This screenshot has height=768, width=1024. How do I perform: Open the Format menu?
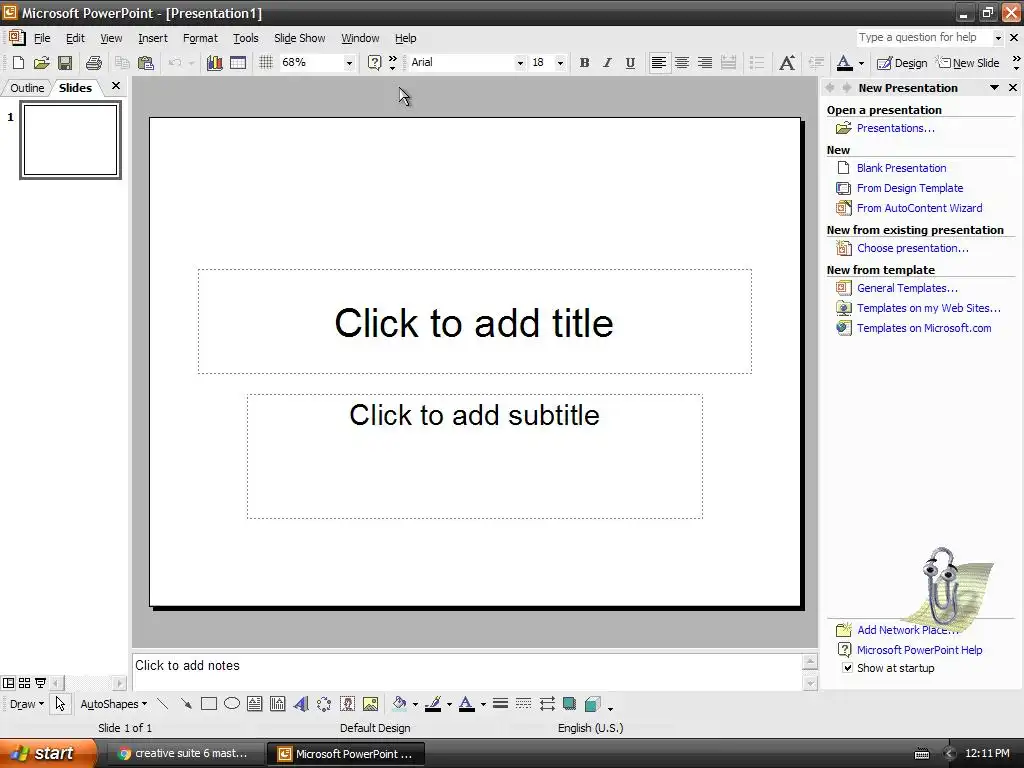coord(200,38)
